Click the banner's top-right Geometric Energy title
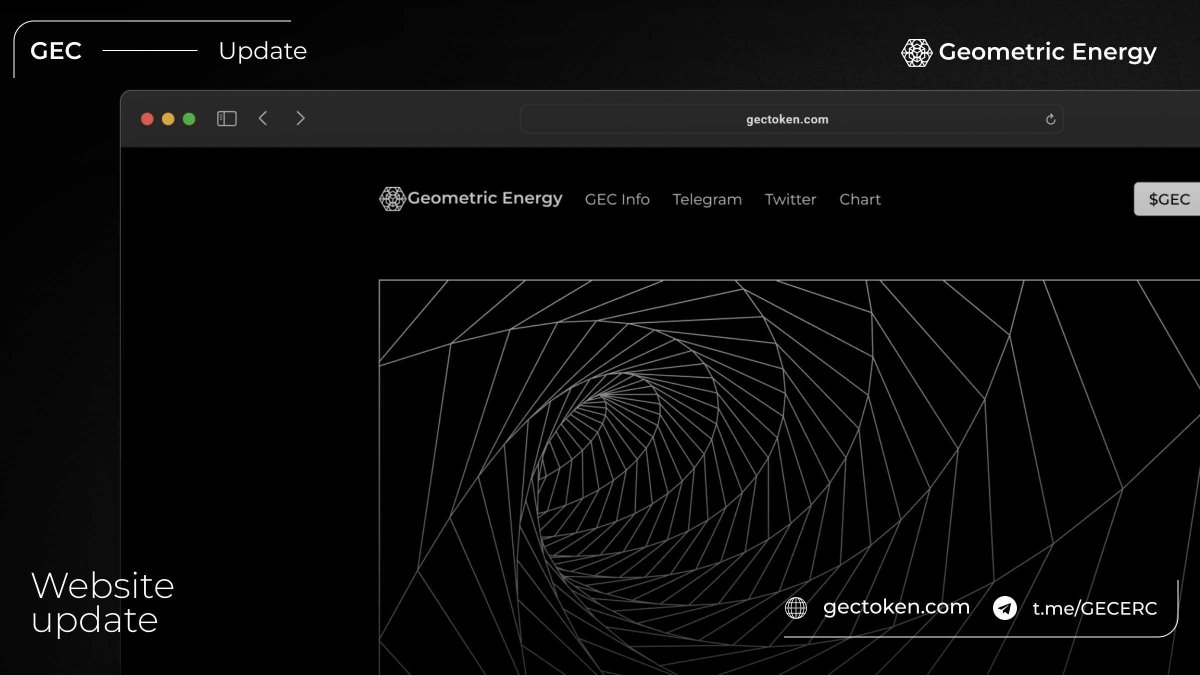The height and width of the screenshot is (675, 1200). 1047,52
